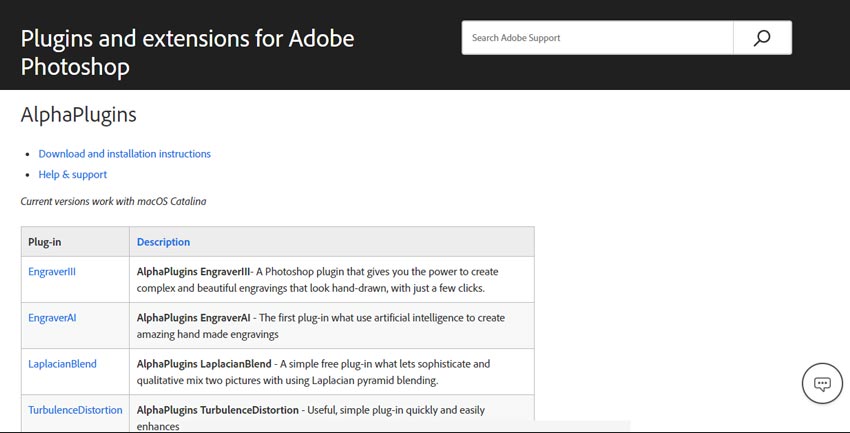Screen dimensions: 850x433
Task: Click the bold AlphaPlugins EngraverIII name
Action: click(193, 271)
